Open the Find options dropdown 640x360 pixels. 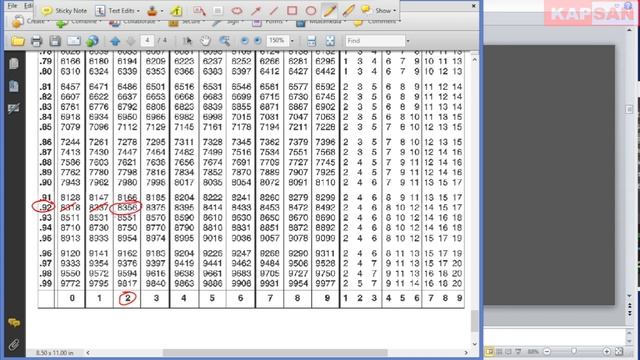(407, 41)
